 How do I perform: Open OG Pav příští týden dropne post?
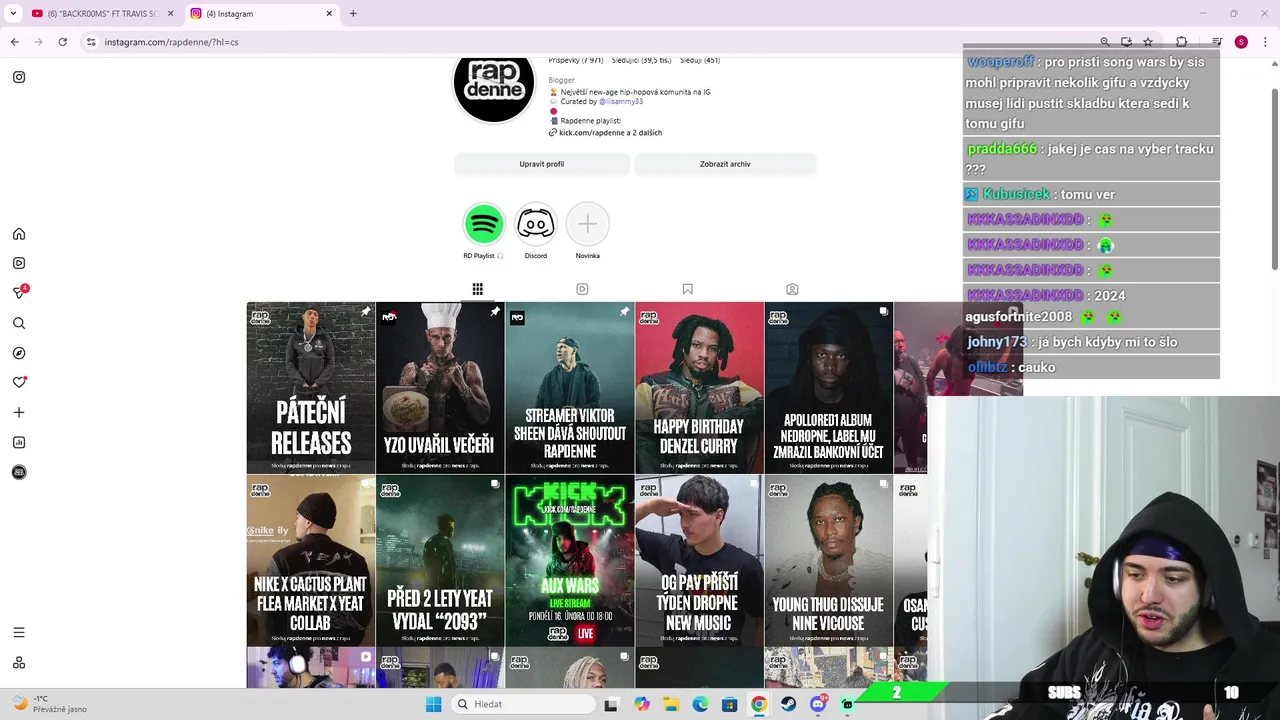click(699, 560)
